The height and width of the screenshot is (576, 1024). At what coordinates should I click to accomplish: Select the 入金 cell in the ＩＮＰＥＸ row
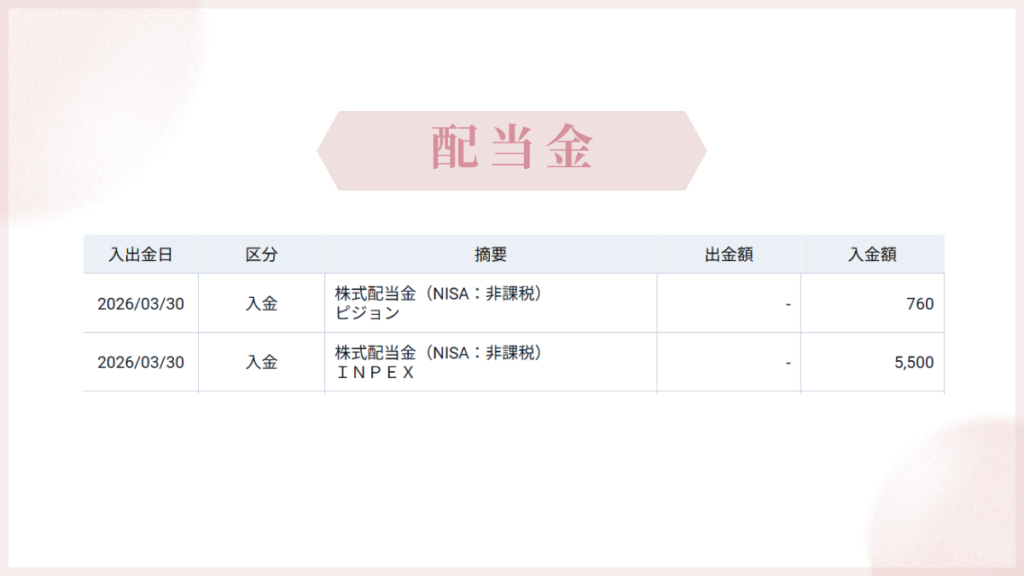pyautogui.click(x=261, y=362)
